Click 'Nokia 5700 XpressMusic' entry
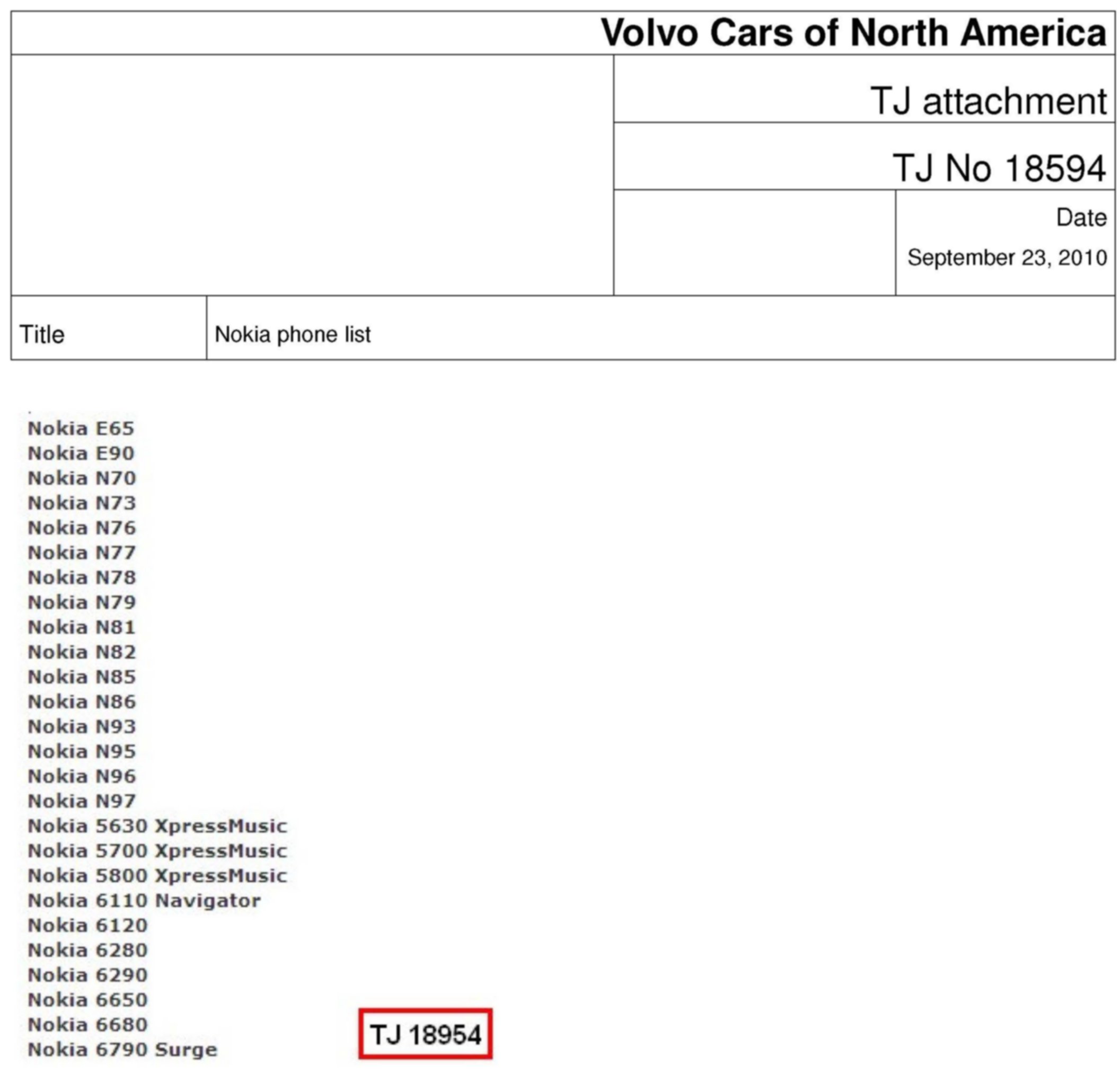Image resolution: width=1120 pixels, height=1075 pixels. click(x=157, y=850)
